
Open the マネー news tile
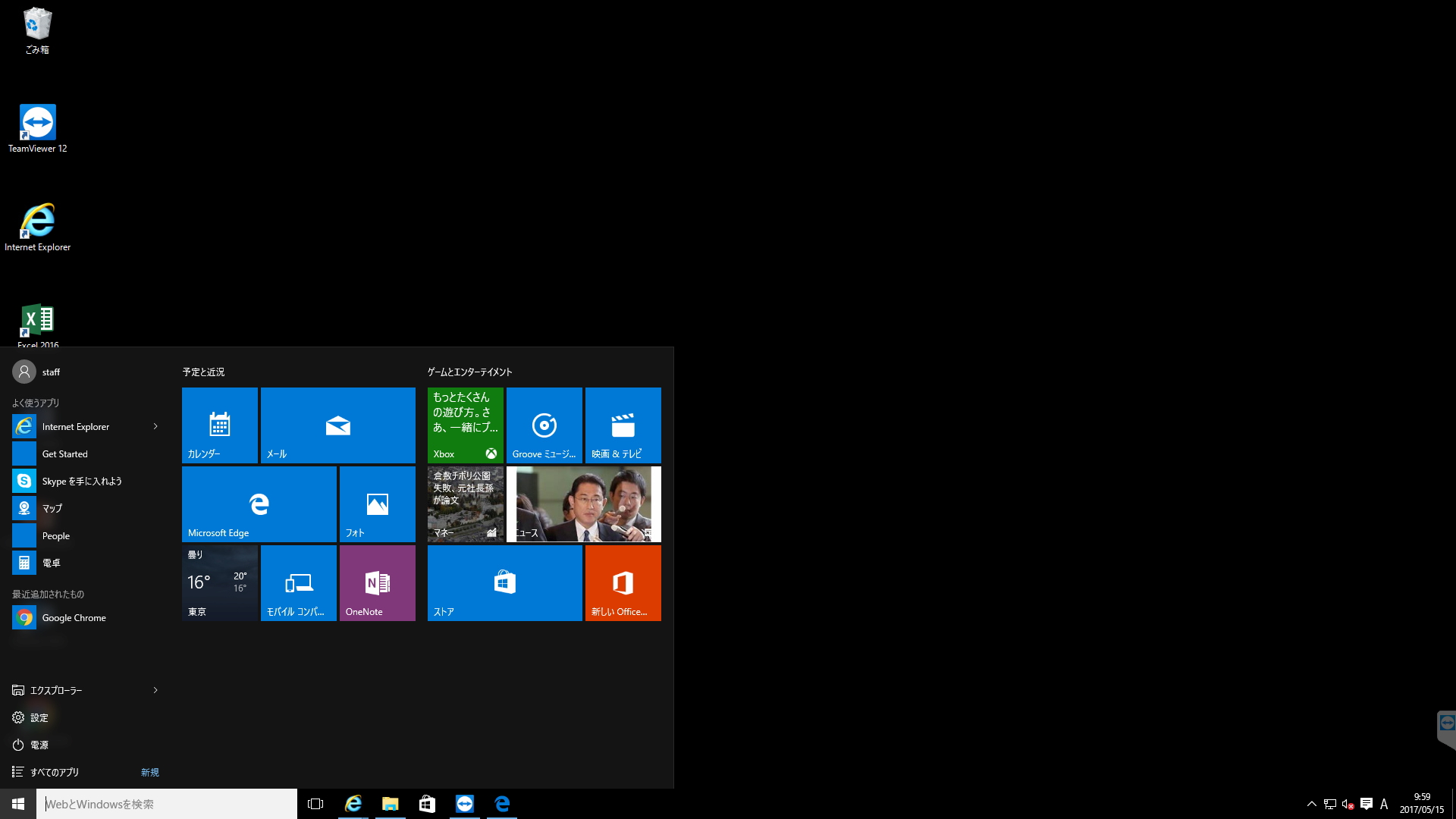click(466, 504)
